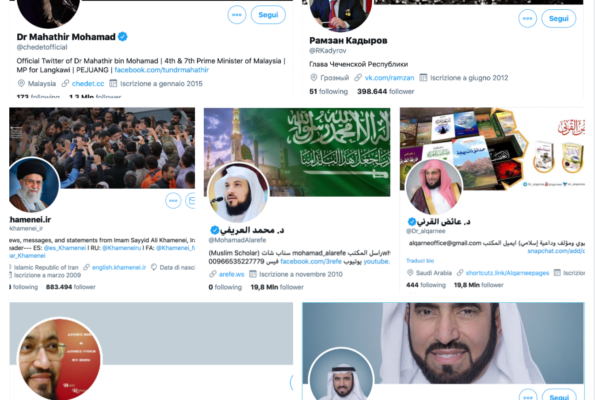Follow Рамзан Кадыров with Segui button

pos(559,18)
